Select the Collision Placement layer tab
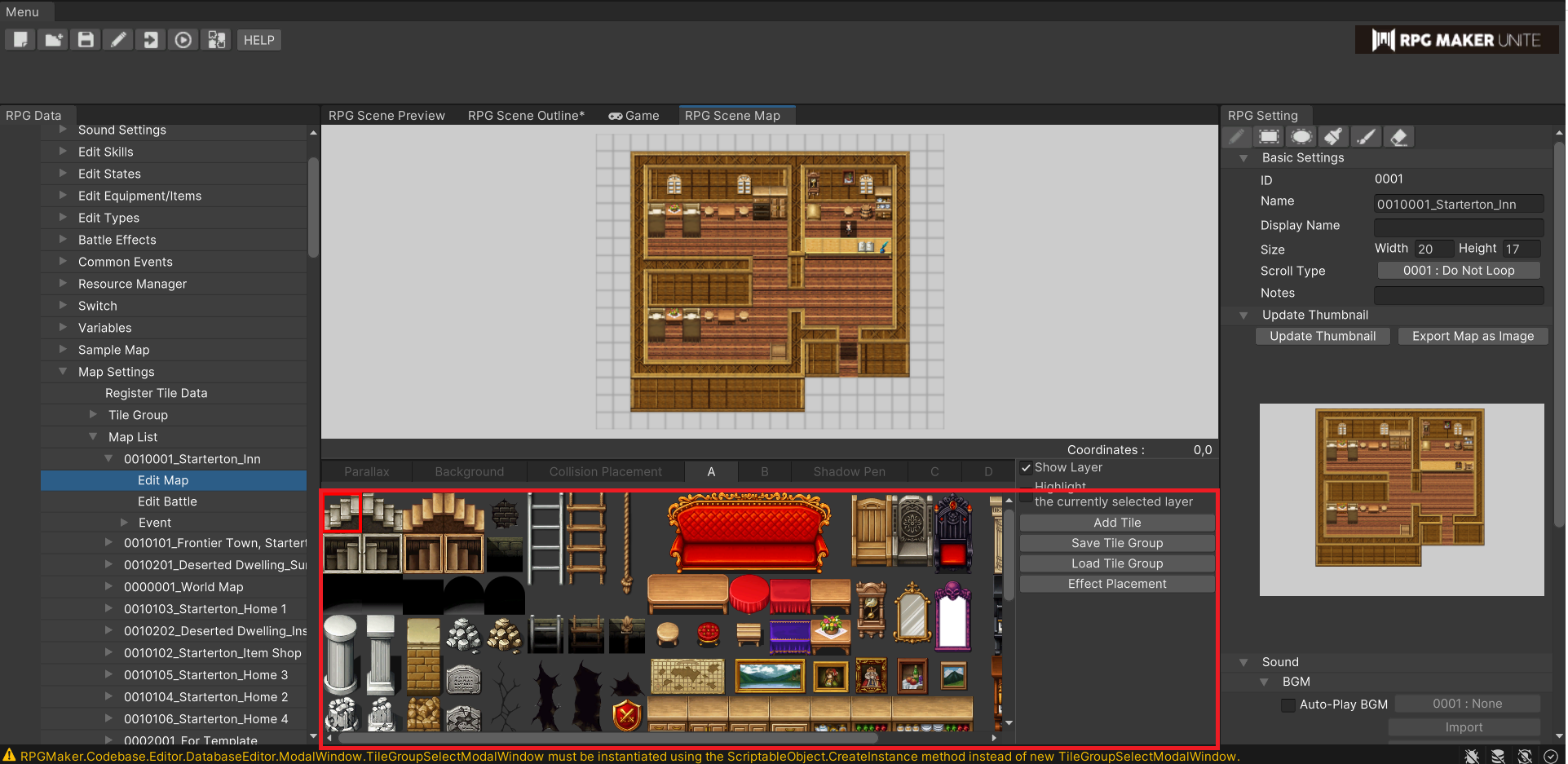 point(606,472)
